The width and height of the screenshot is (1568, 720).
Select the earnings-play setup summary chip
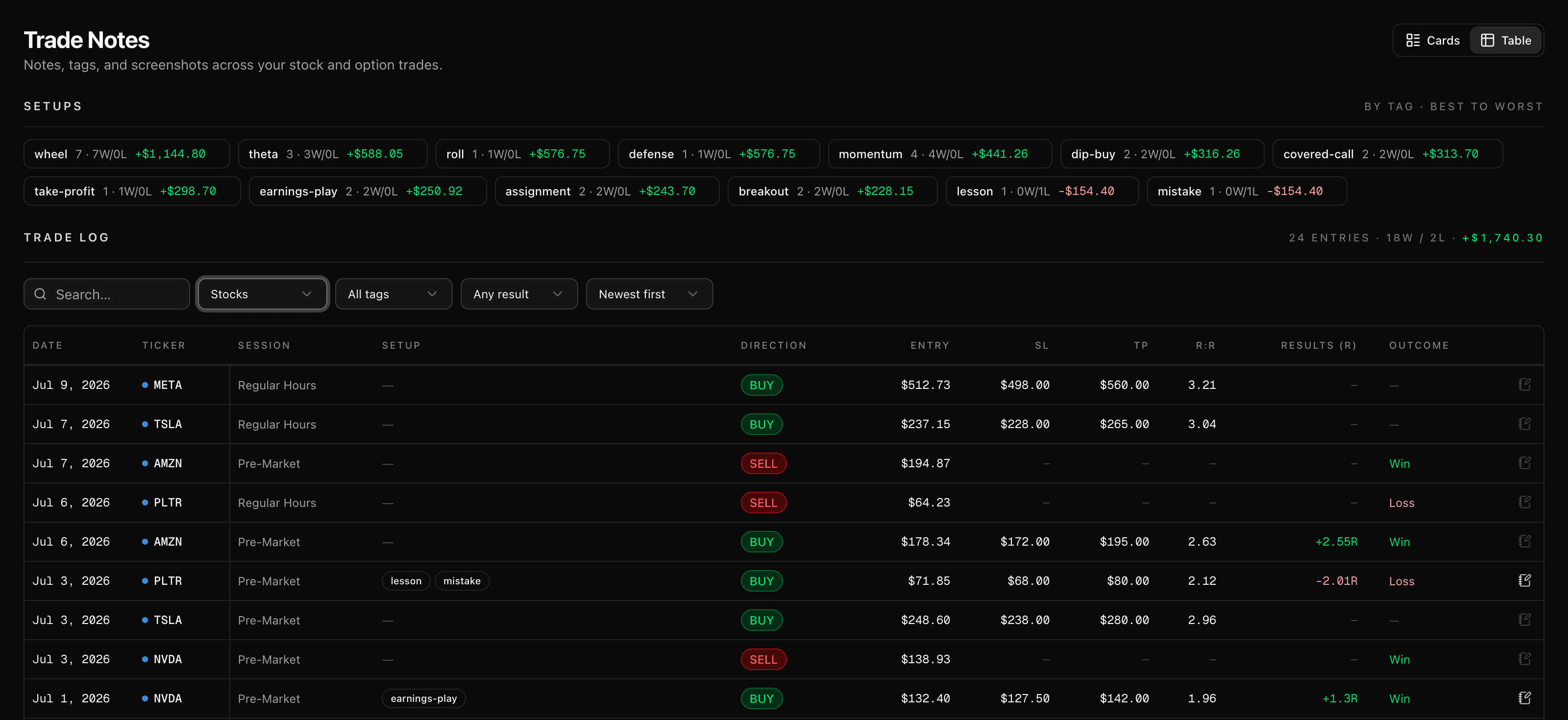(x=367, y=191)
